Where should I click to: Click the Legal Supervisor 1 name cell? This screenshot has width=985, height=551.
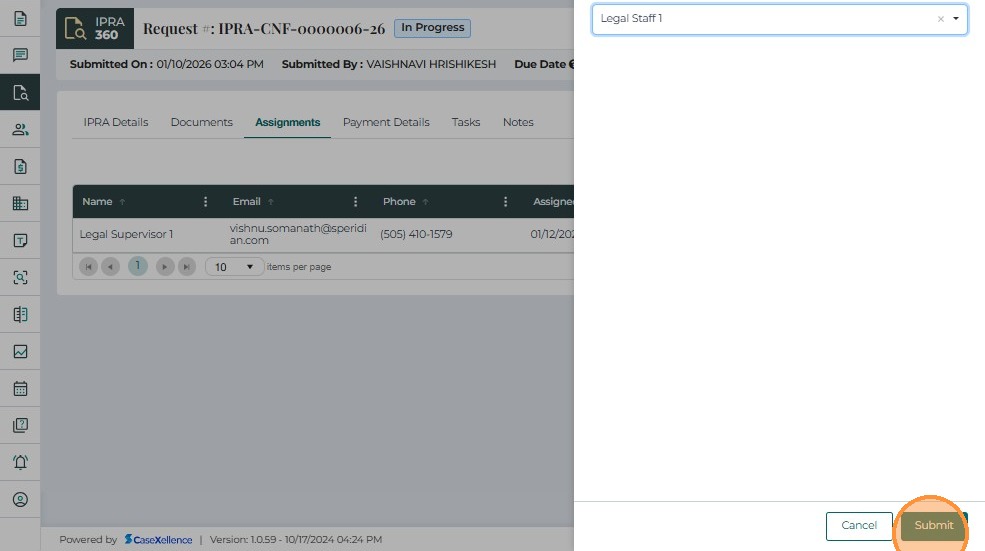126,234
